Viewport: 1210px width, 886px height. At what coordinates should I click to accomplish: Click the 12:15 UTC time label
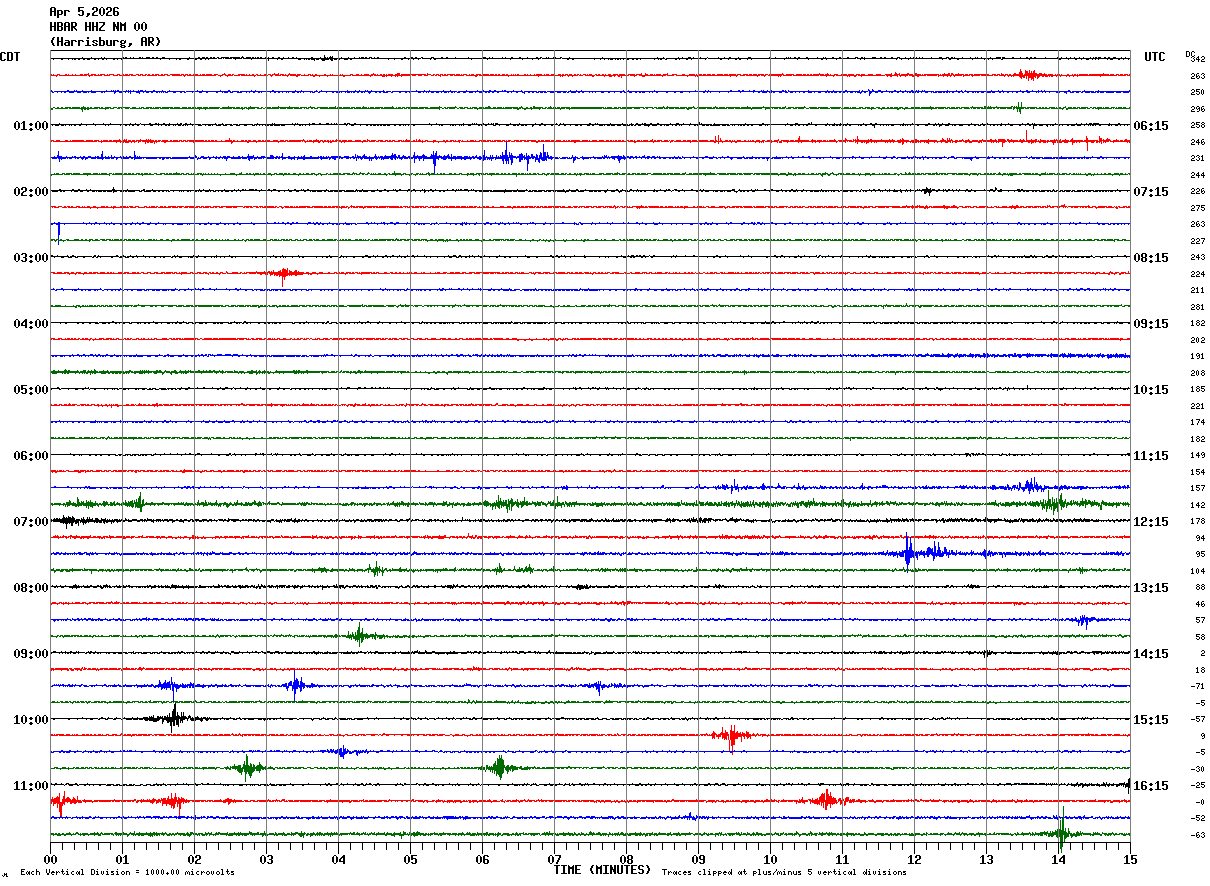1152,522
